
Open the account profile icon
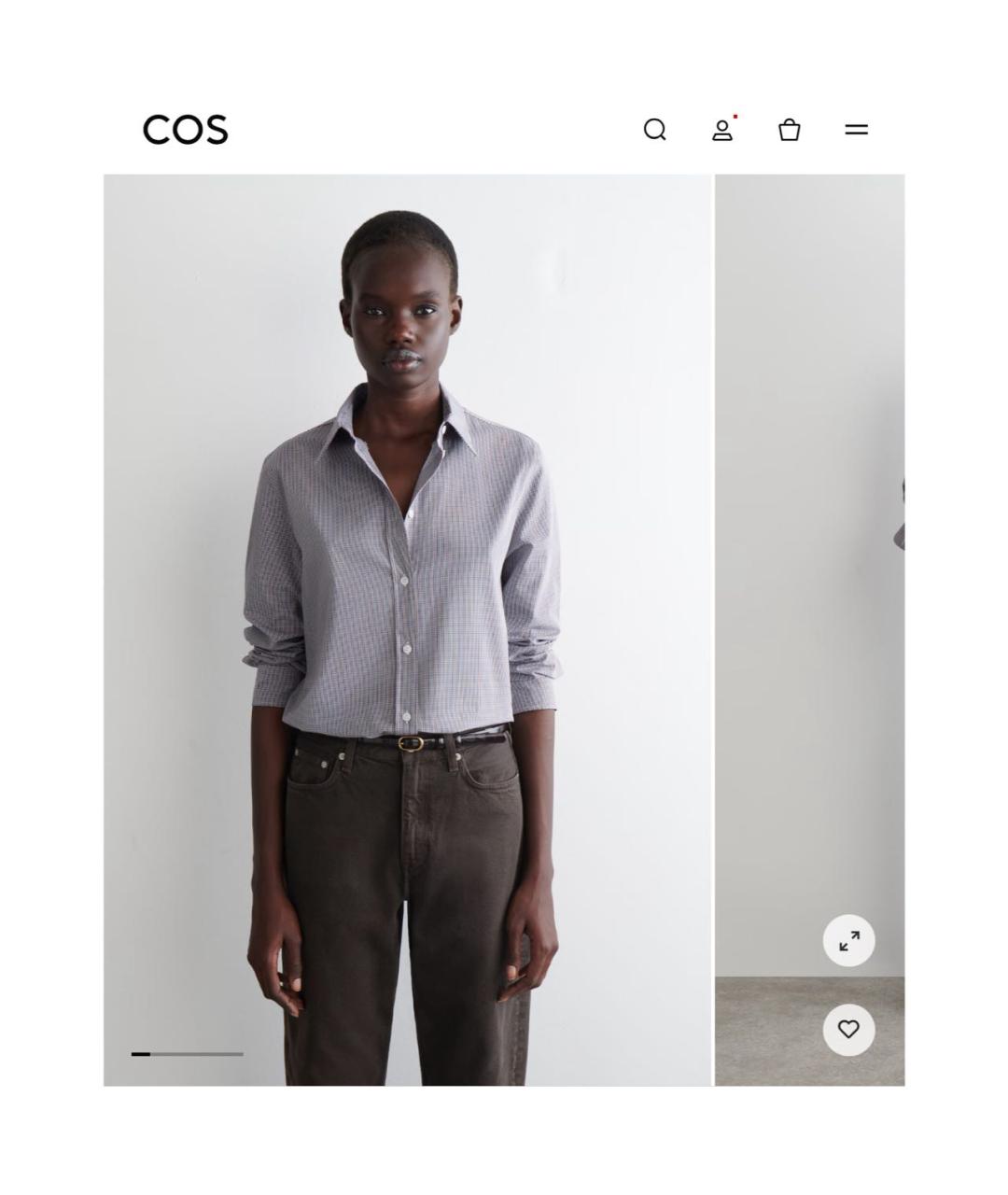pos(722,130)
